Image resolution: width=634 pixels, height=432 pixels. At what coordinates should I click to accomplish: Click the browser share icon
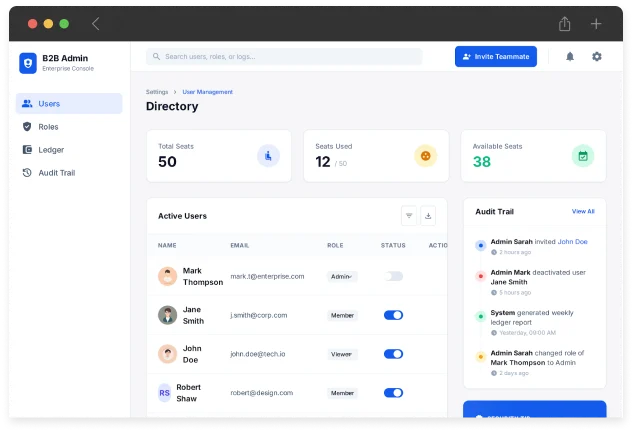(565, 23)
